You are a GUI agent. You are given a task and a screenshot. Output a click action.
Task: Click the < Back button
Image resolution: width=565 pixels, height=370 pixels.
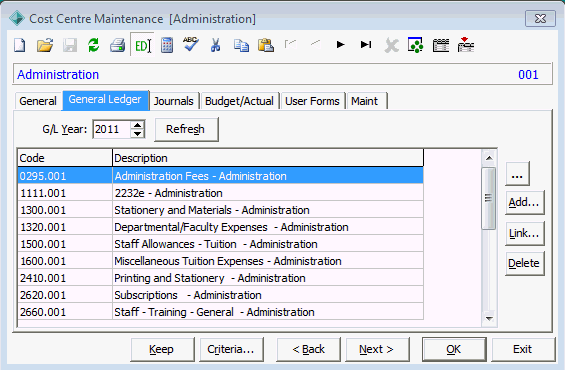point(308,349)
